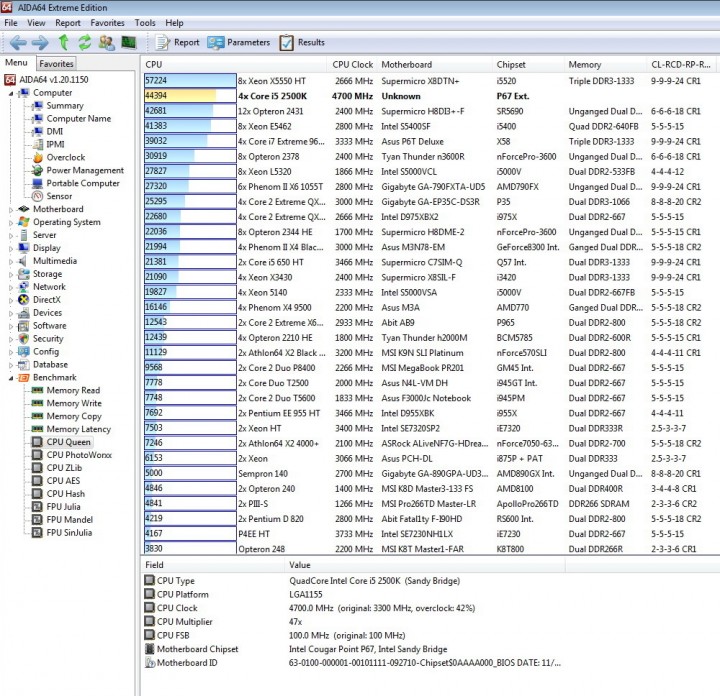The width and height of the screenshot is (720, 696).
Task: Sort by the Motherboard column header
Action: [x=434, y=64]
